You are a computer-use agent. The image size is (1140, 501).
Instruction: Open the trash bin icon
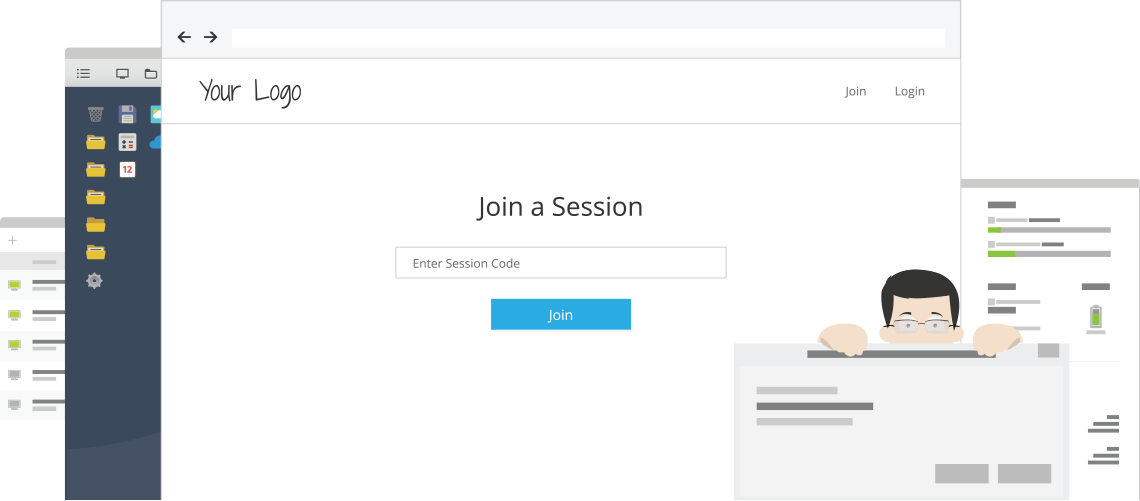95,114
